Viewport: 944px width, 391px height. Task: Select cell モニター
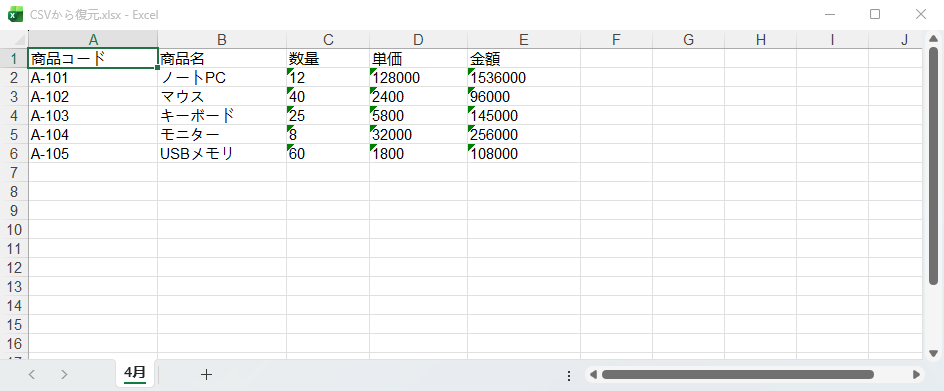pos(222,134)
